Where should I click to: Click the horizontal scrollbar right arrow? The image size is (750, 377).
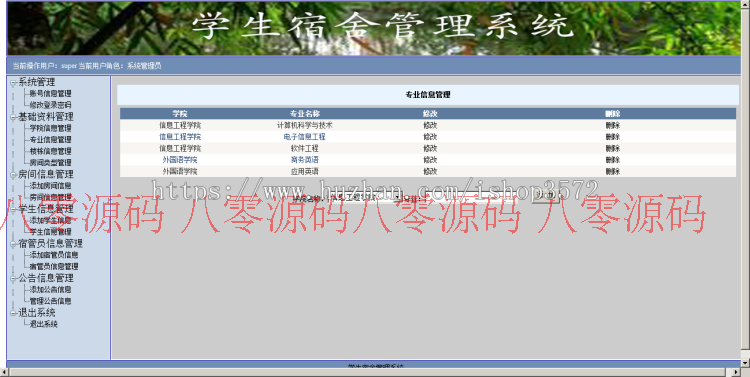click(737, 372)
